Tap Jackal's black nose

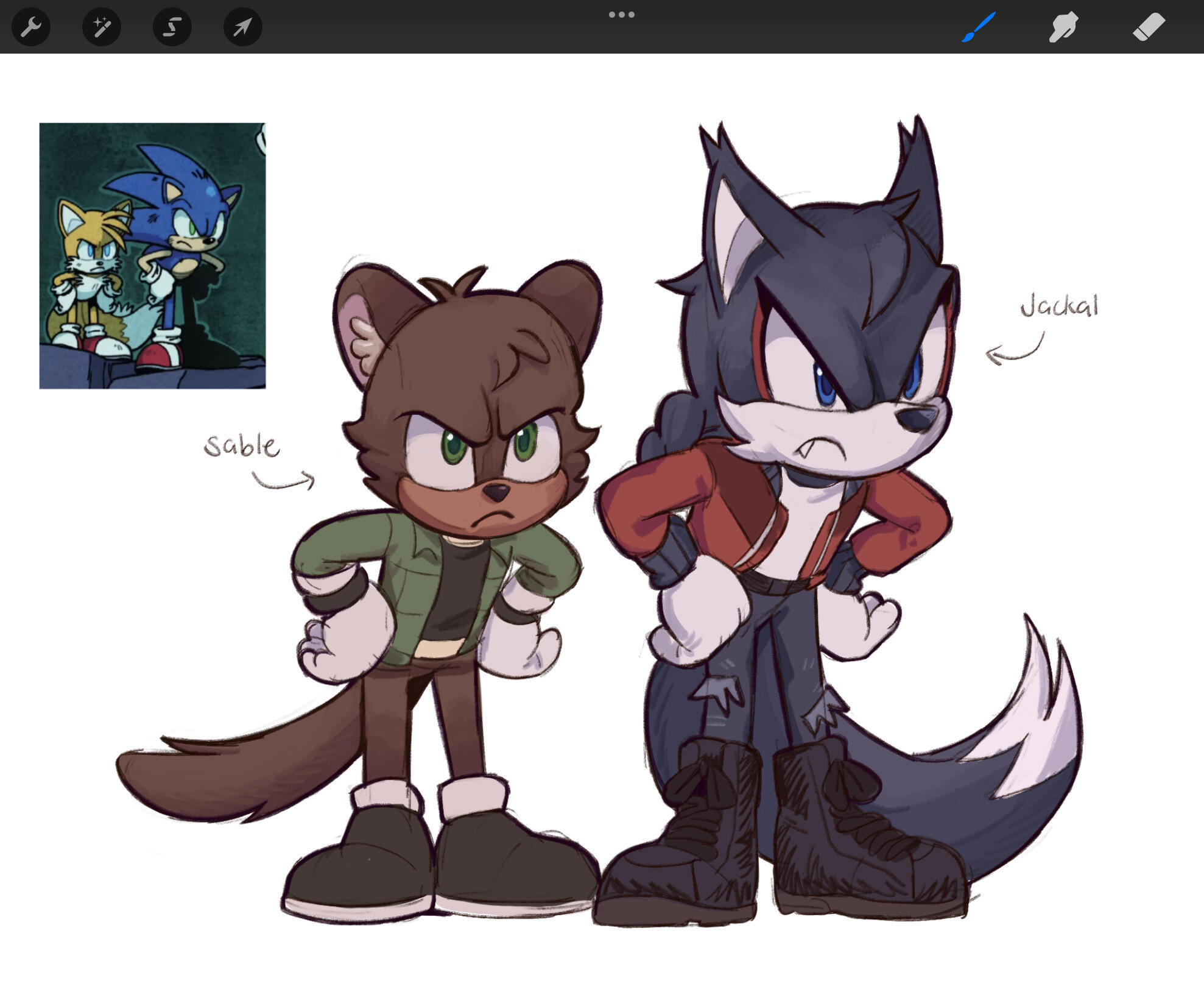click(x=915, y=419)
